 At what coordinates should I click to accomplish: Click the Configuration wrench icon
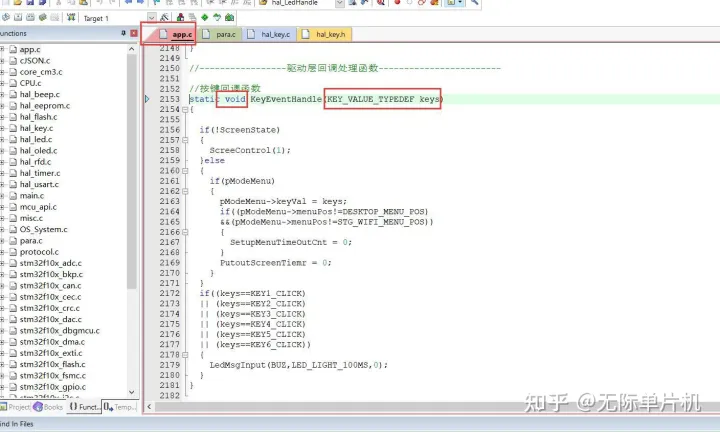pos(474,2)
